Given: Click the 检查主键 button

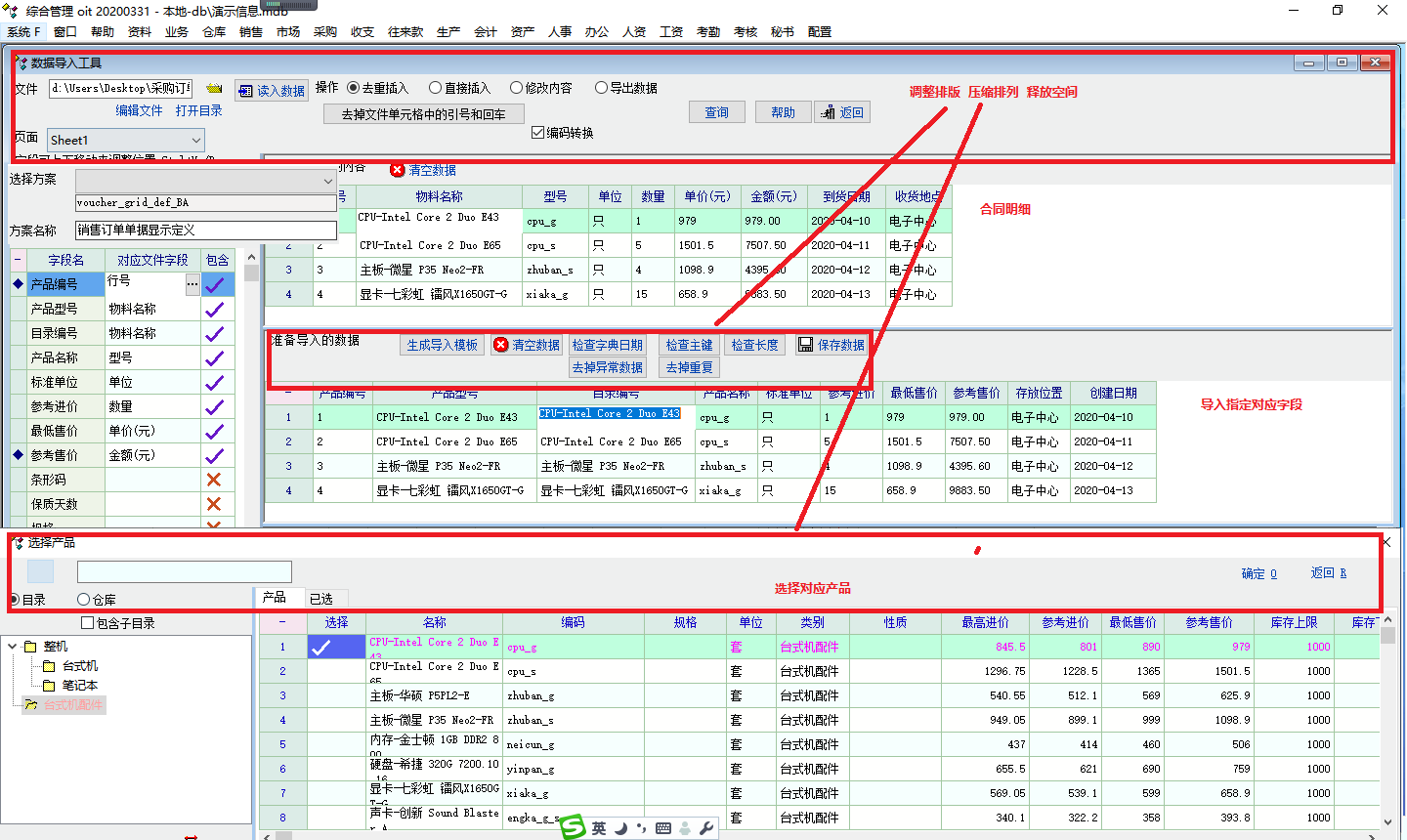Looking at the screenshot, I should 689,345.
